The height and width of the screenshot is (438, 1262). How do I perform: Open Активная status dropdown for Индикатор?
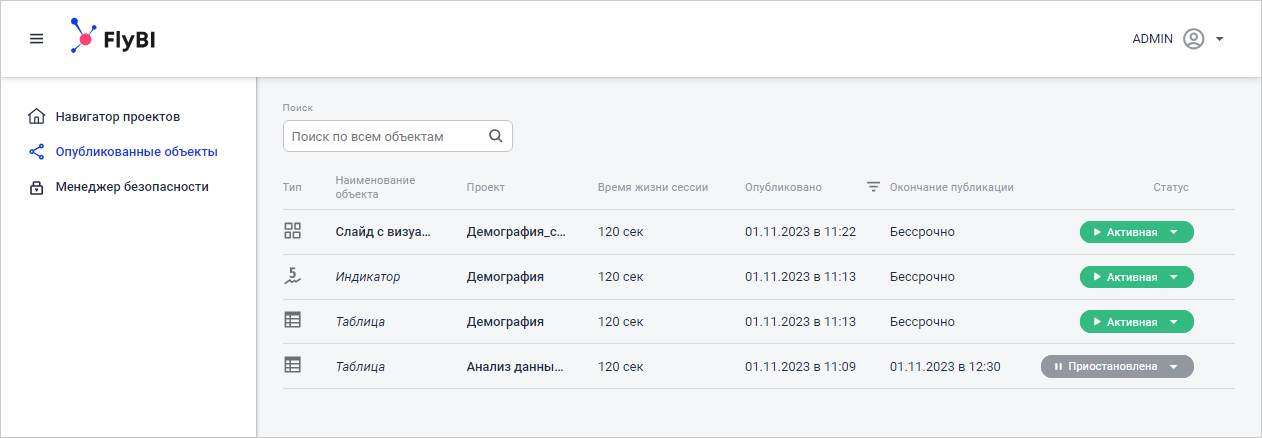click(x=1174, y=277)
